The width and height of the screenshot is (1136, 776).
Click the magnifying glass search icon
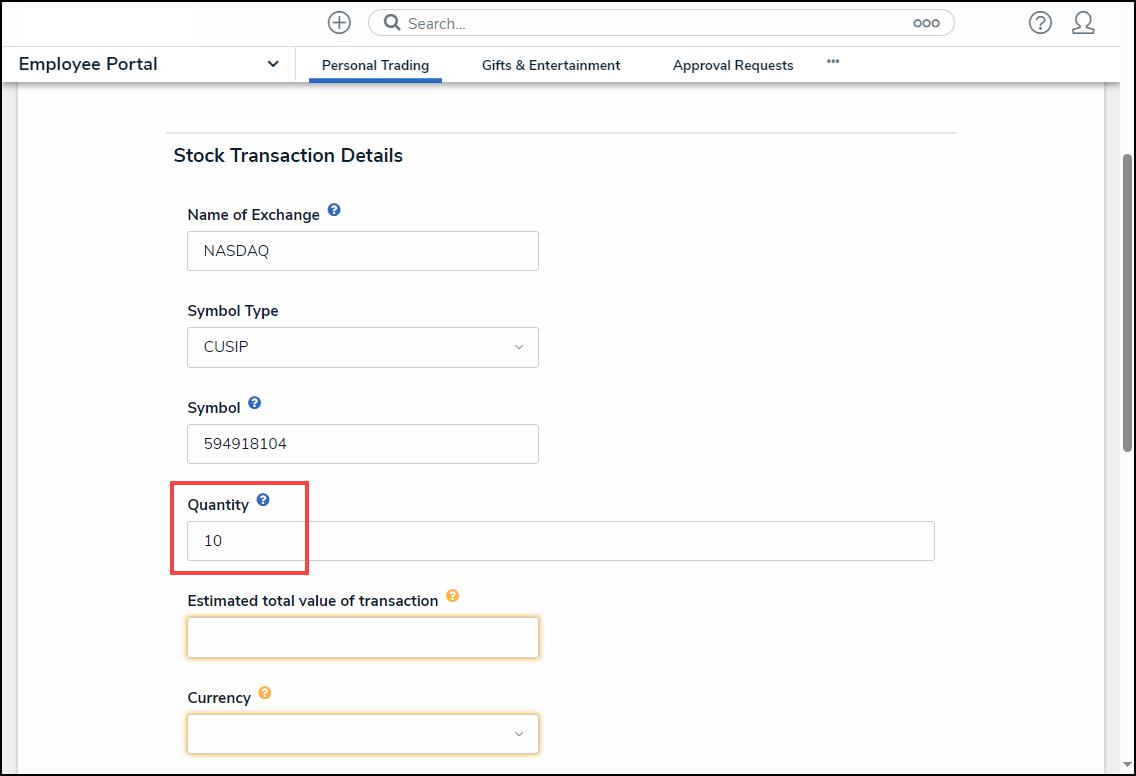point(392,23)
